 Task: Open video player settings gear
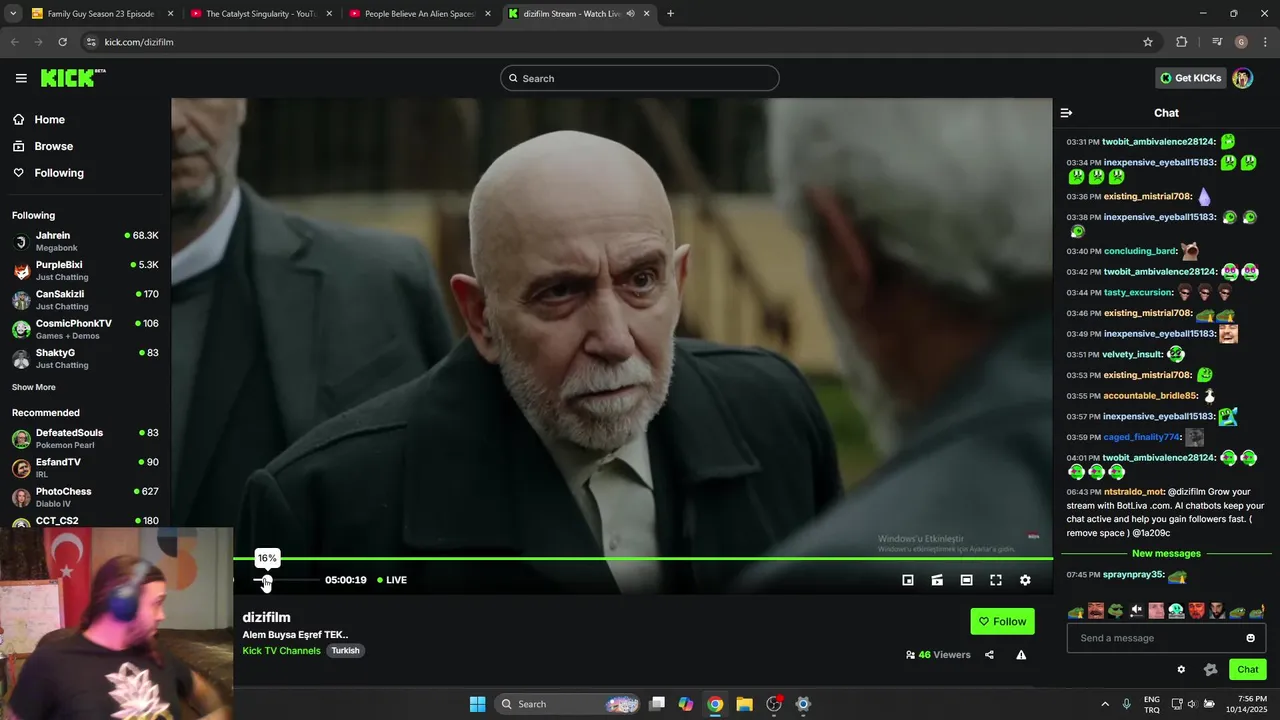1025,580
